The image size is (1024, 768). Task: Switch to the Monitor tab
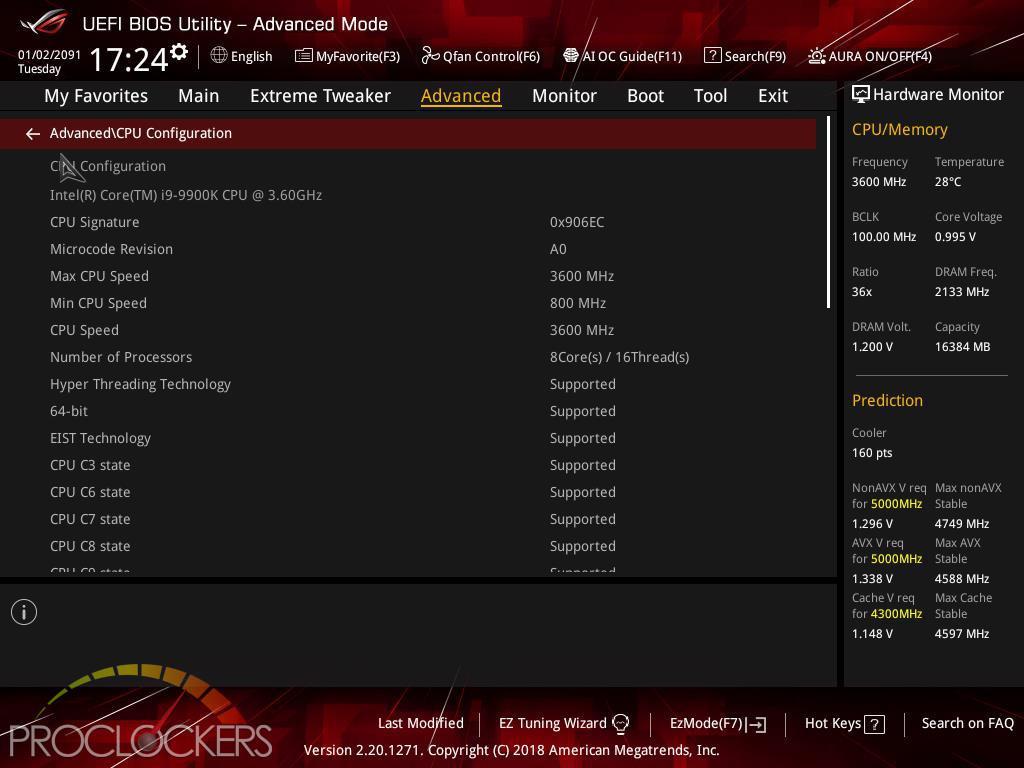pos(564,96)
